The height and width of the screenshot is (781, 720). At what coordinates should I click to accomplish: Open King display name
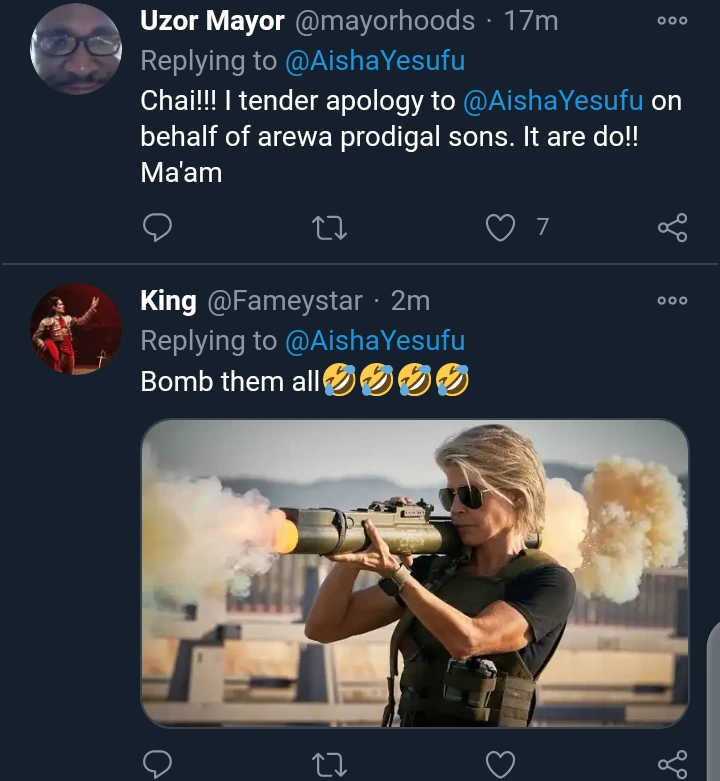point(168,300)
